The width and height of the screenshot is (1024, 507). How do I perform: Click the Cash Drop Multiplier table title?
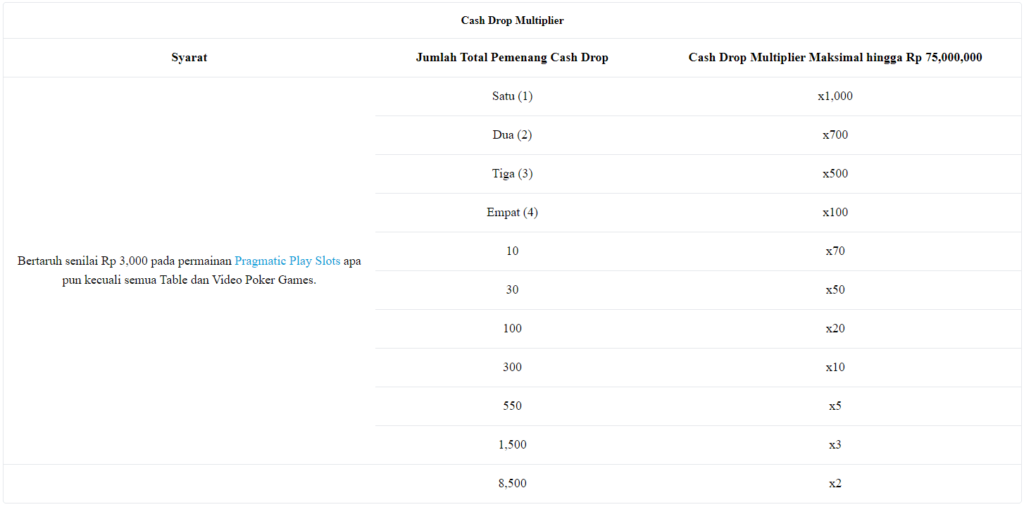[512, 21]
